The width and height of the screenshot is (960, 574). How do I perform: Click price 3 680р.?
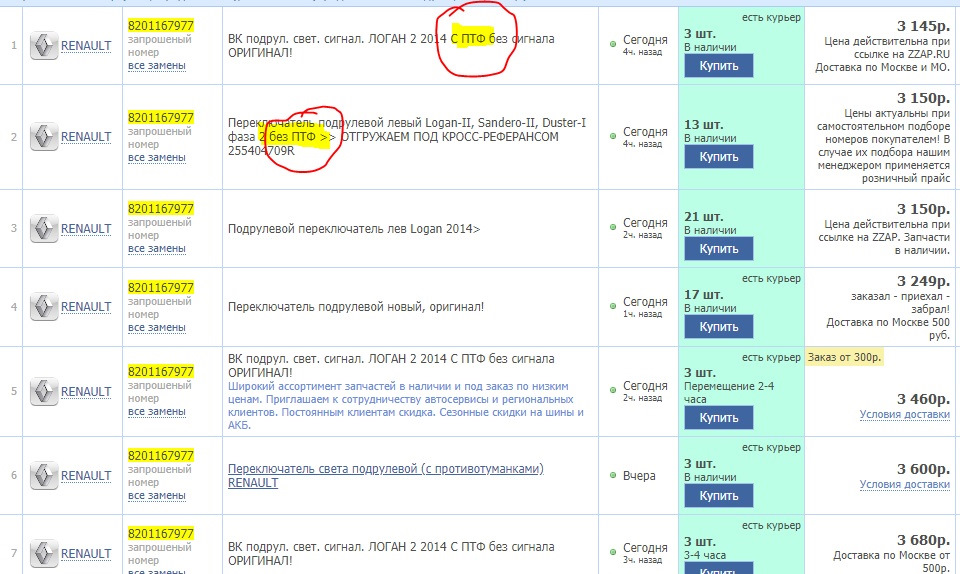[x=923, y=540]
